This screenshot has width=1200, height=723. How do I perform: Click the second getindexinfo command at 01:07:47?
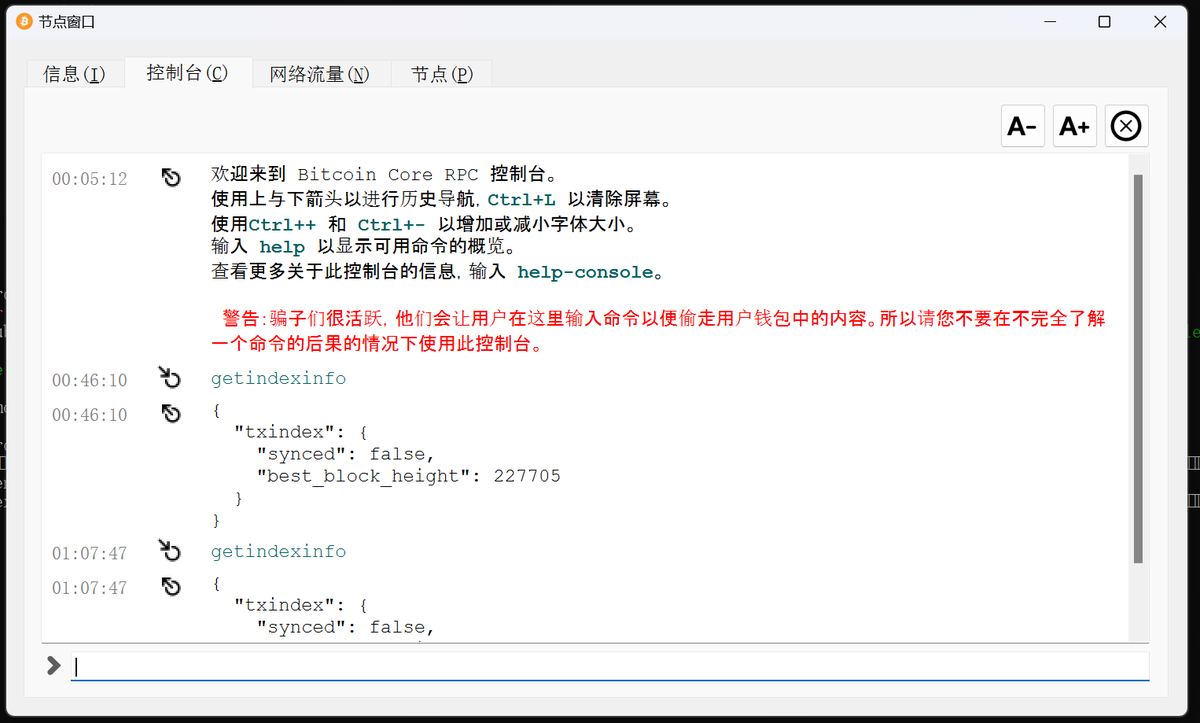pos(279,552)
